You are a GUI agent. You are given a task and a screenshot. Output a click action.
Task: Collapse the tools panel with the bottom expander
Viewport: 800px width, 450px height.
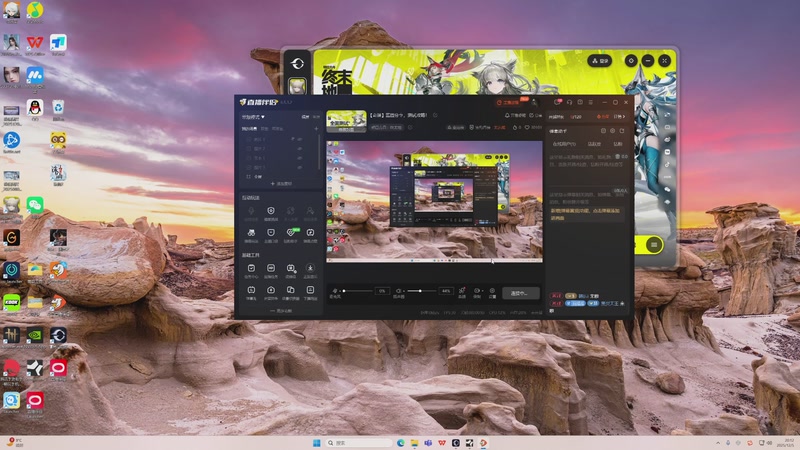[x=281, y=311]
